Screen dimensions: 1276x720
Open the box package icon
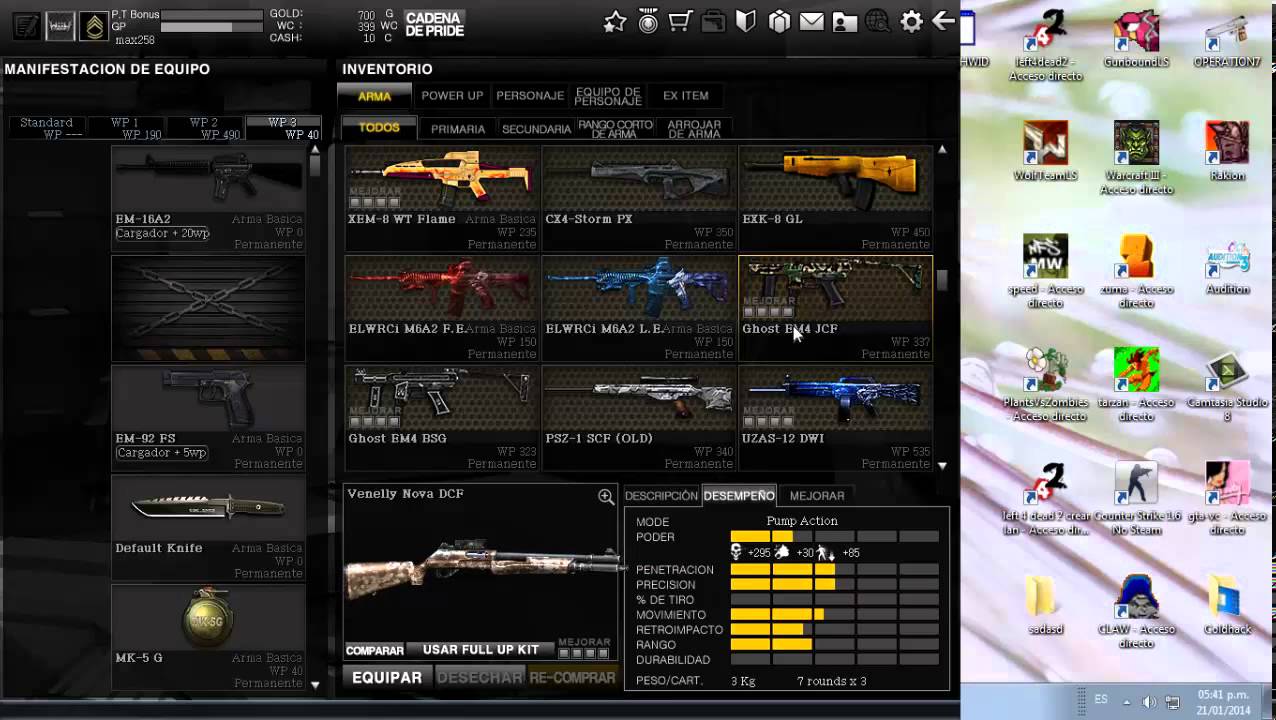pos(779,22)
